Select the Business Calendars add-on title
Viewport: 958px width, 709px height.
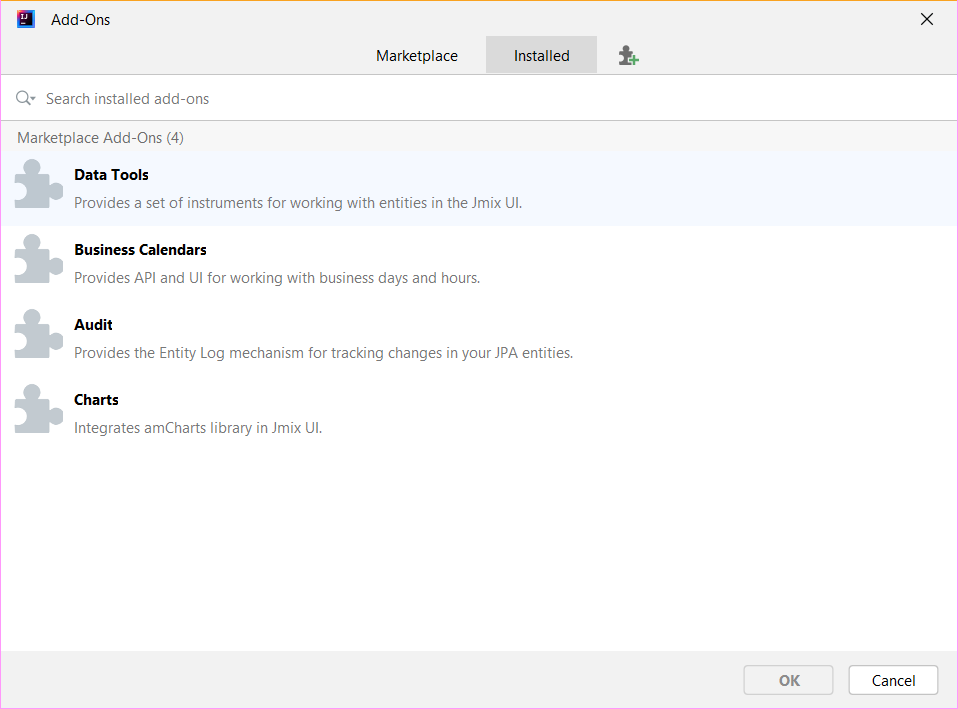point(141,250)
